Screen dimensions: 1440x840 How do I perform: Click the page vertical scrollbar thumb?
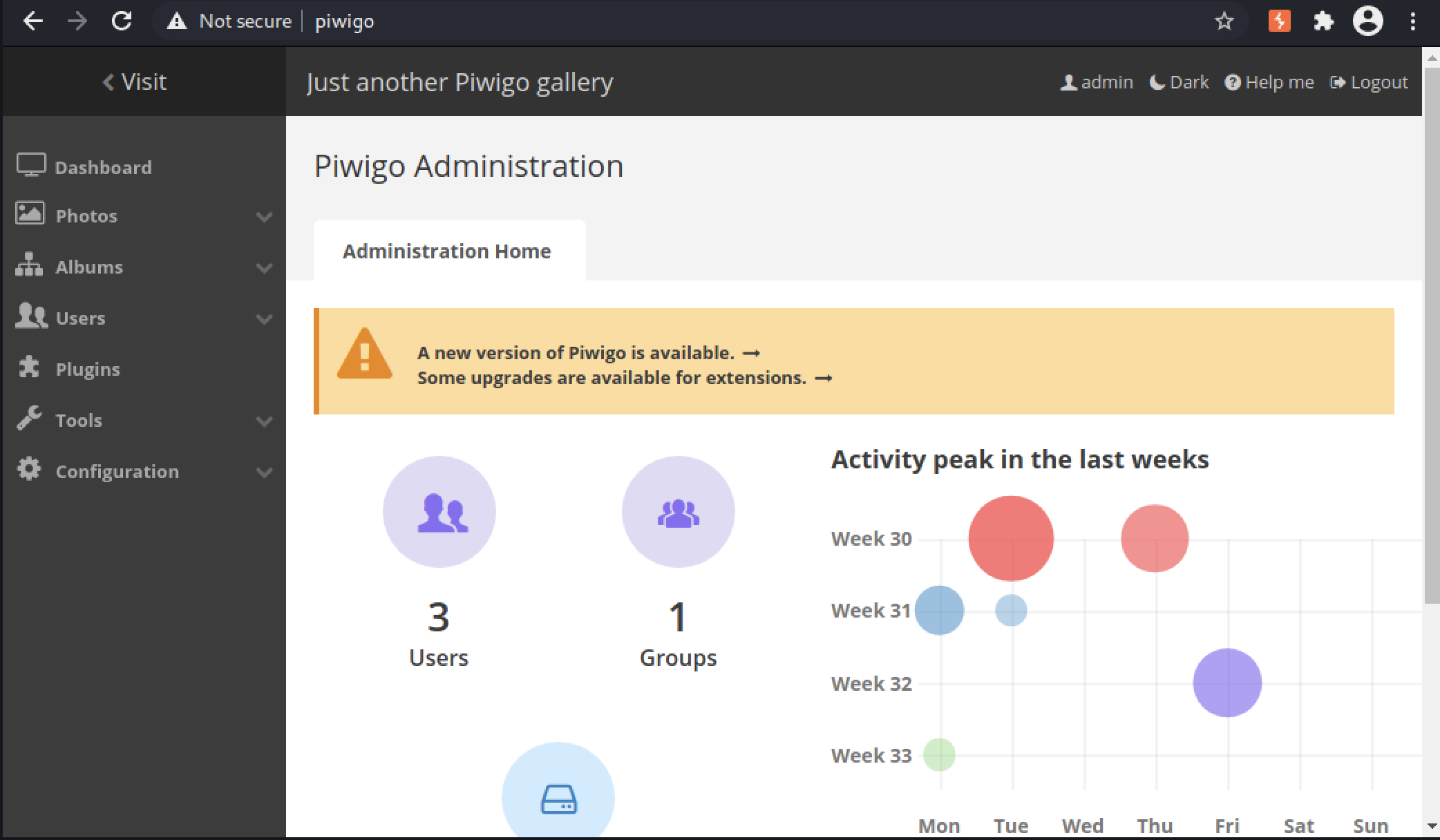[1431, 334]
